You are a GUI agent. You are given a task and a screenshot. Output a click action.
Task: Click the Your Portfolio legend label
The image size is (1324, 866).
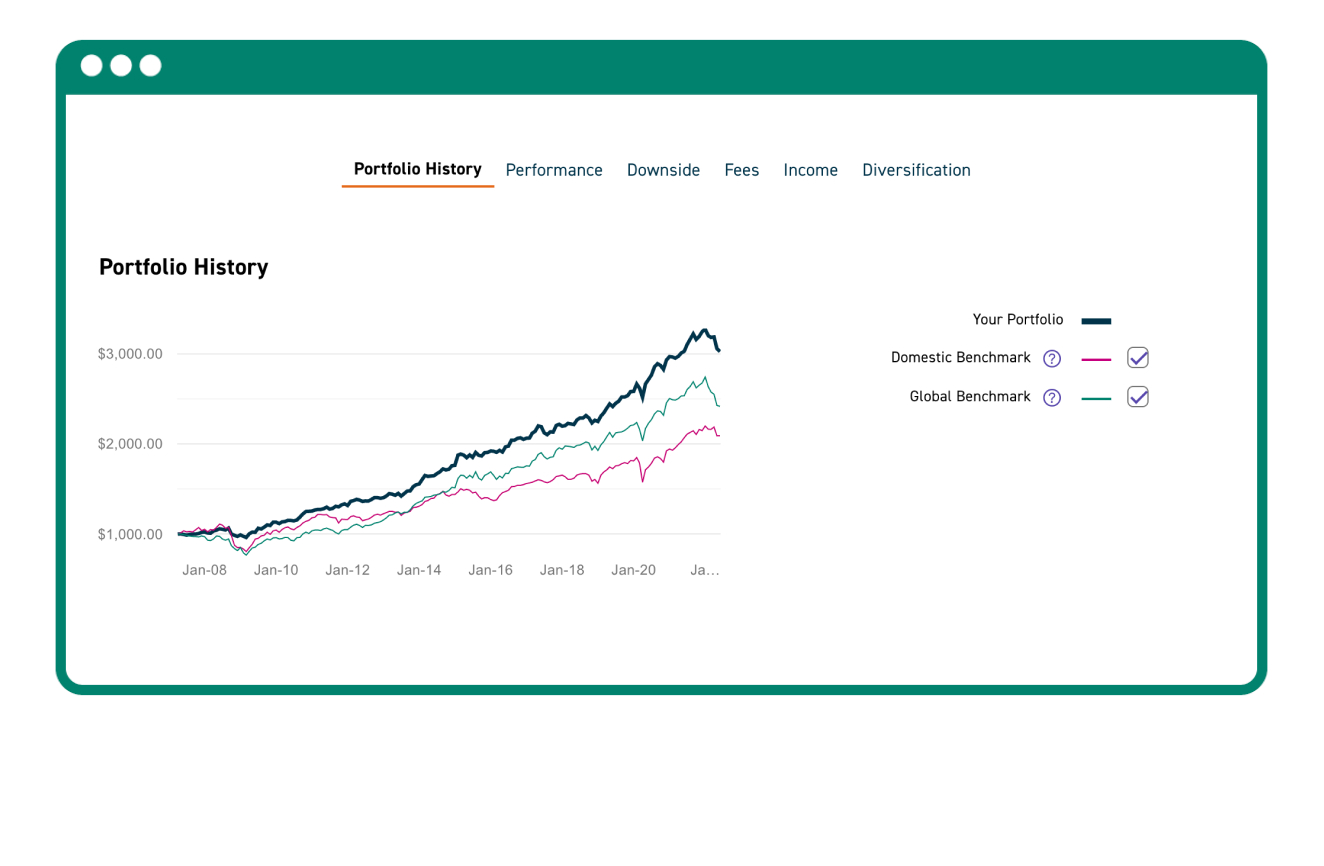coord(1018,320)
